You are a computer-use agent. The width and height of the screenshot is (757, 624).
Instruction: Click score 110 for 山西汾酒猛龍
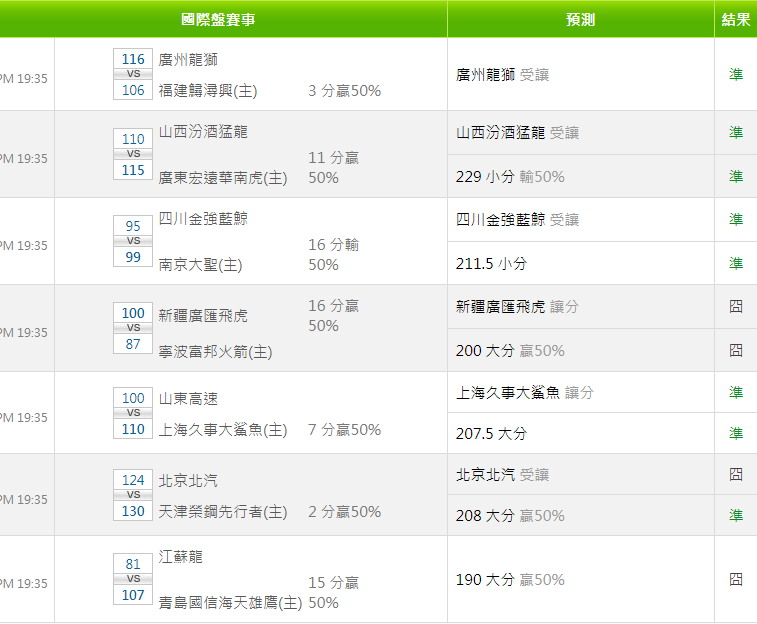133,139
